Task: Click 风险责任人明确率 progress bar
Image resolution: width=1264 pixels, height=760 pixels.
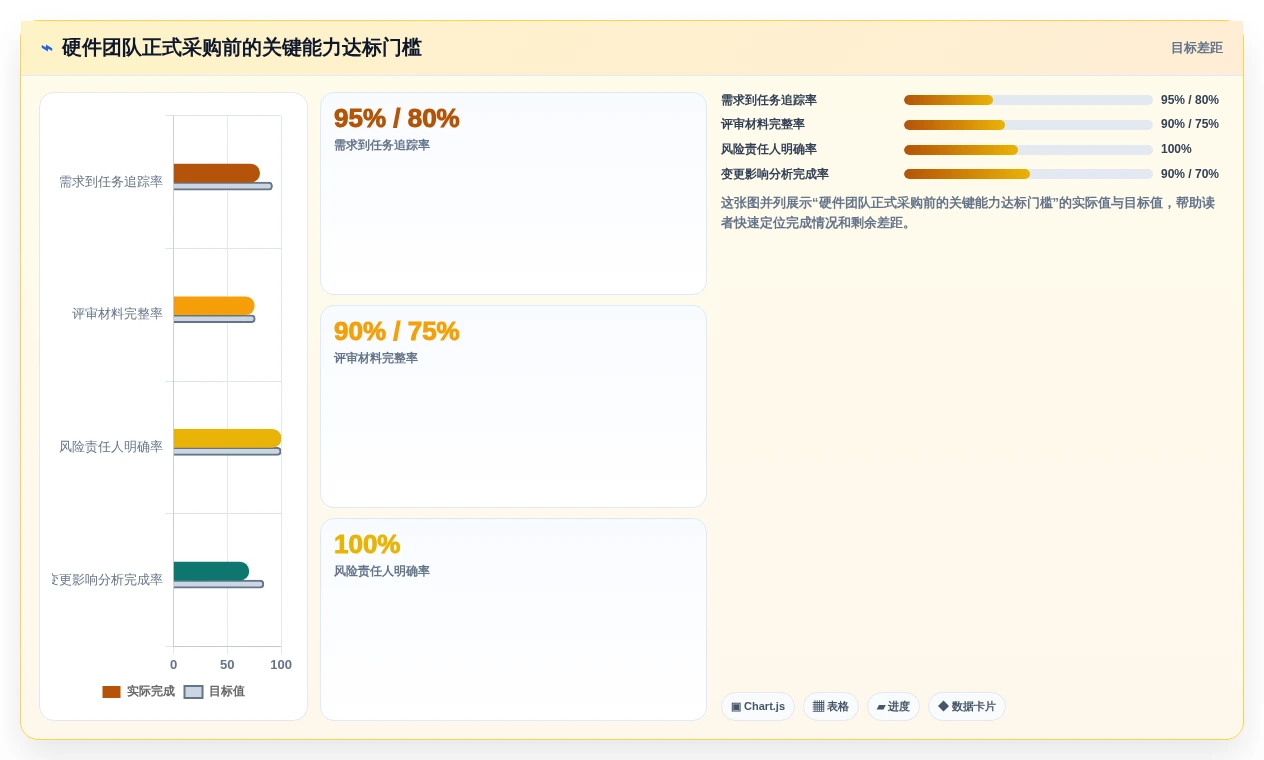Action: pos(1028,150)
